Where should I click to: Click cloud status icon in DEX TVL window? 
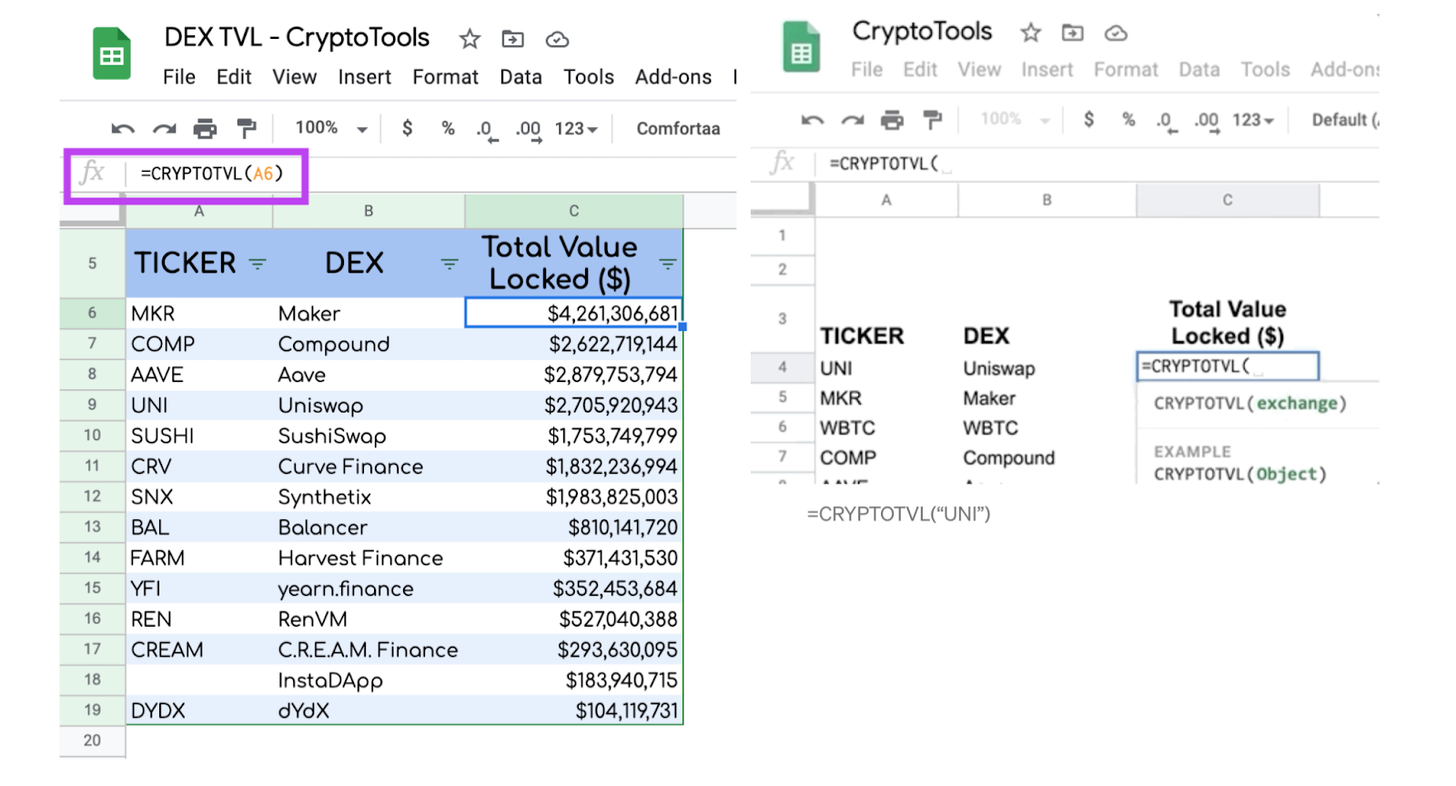pos(557,39)
